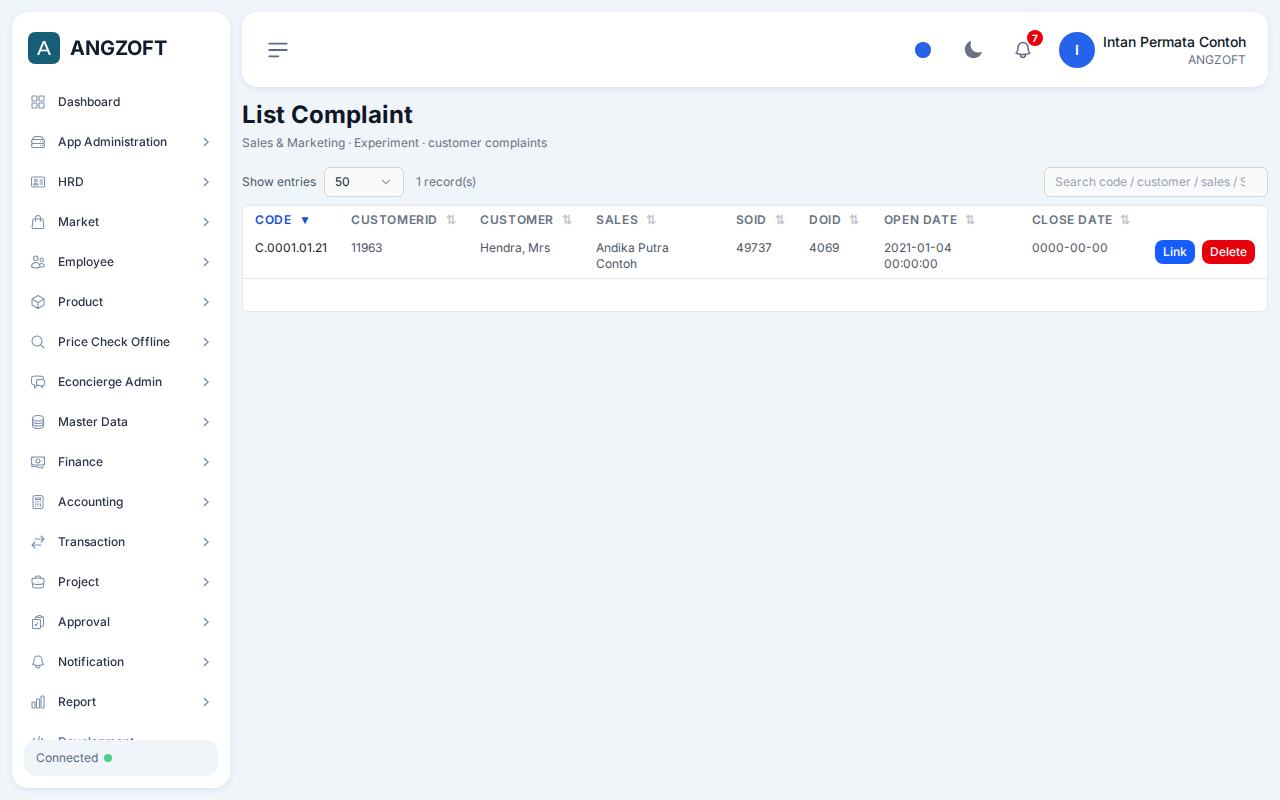
Task: Click the Econcierge Admin chat icon
Action: click(x=38, y=382)
